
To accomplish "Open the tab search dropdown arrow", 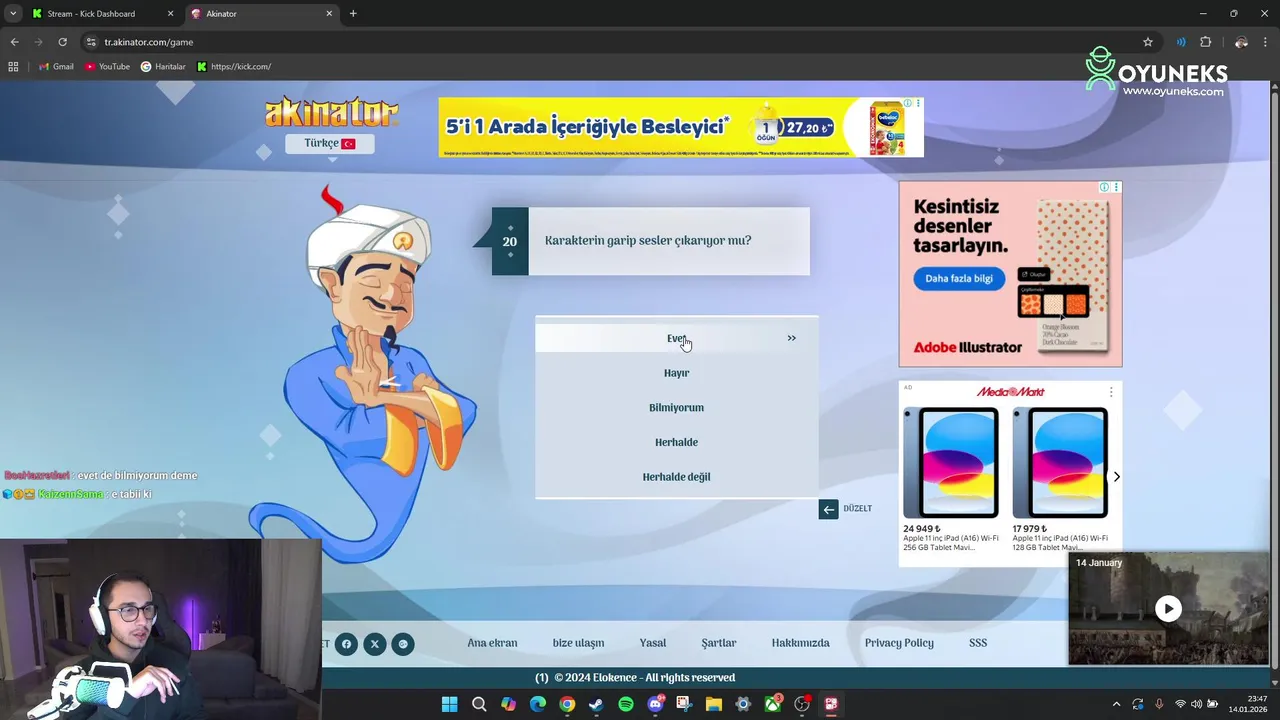I will [13, 14].
